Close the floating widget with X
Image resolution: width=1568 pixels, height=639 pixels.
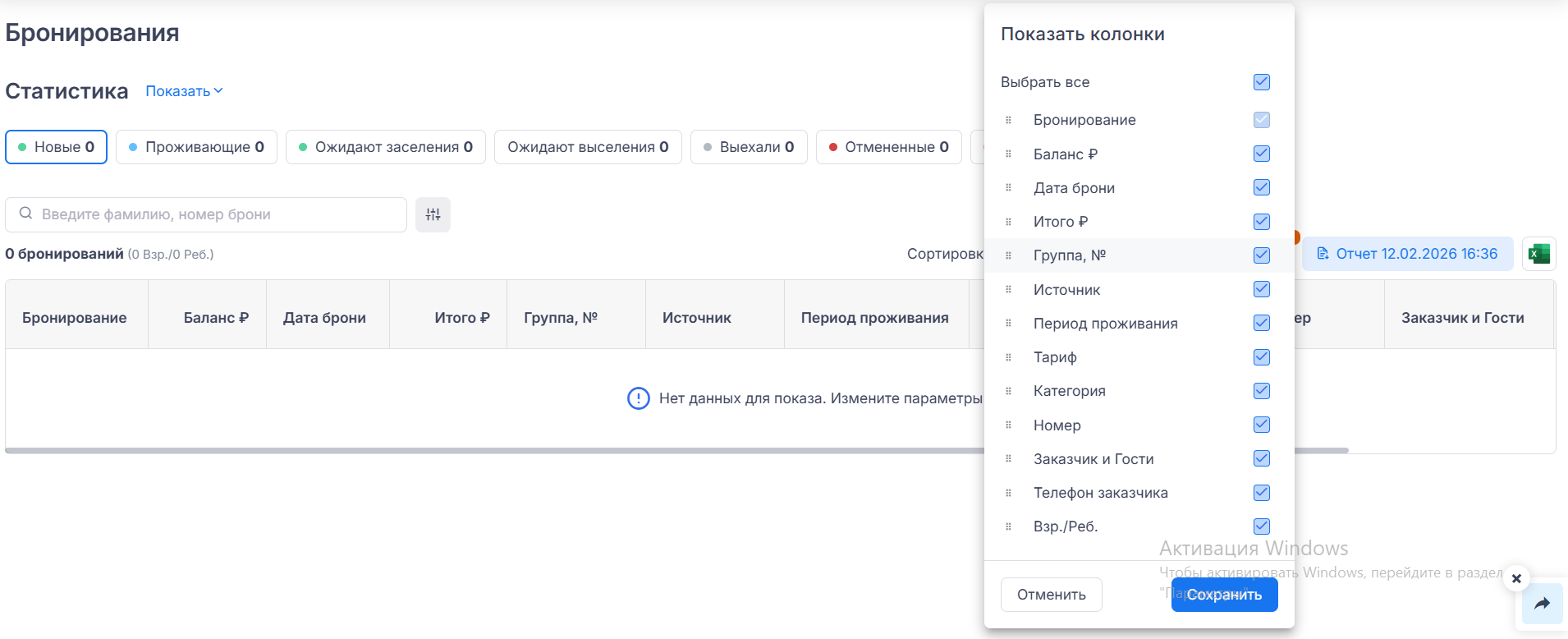click(1516, 578)
